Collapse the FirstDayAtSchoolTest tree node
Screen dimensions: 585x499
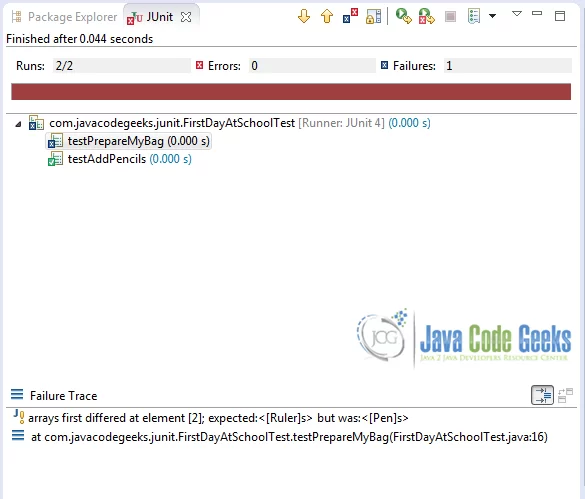click(18, 124)
